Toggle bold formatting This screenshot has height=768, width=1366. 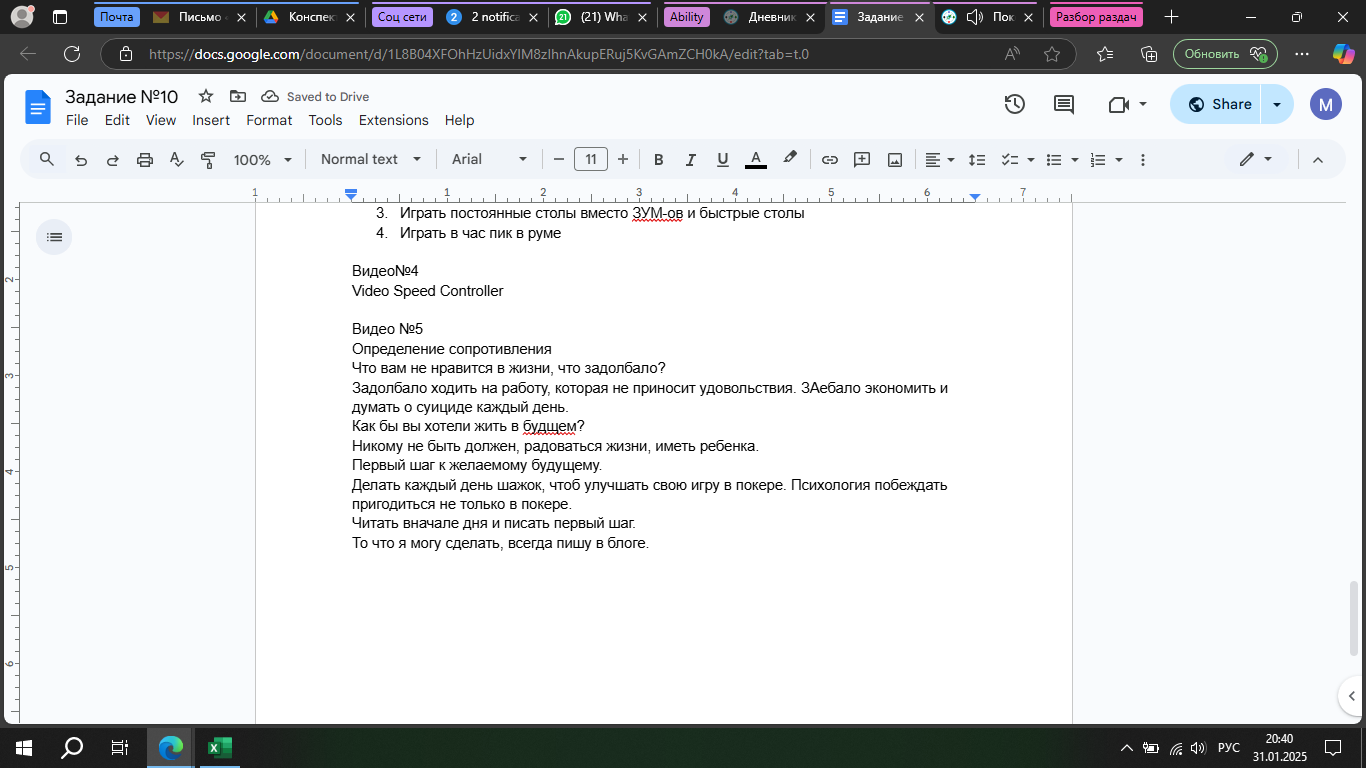[658, 159]
